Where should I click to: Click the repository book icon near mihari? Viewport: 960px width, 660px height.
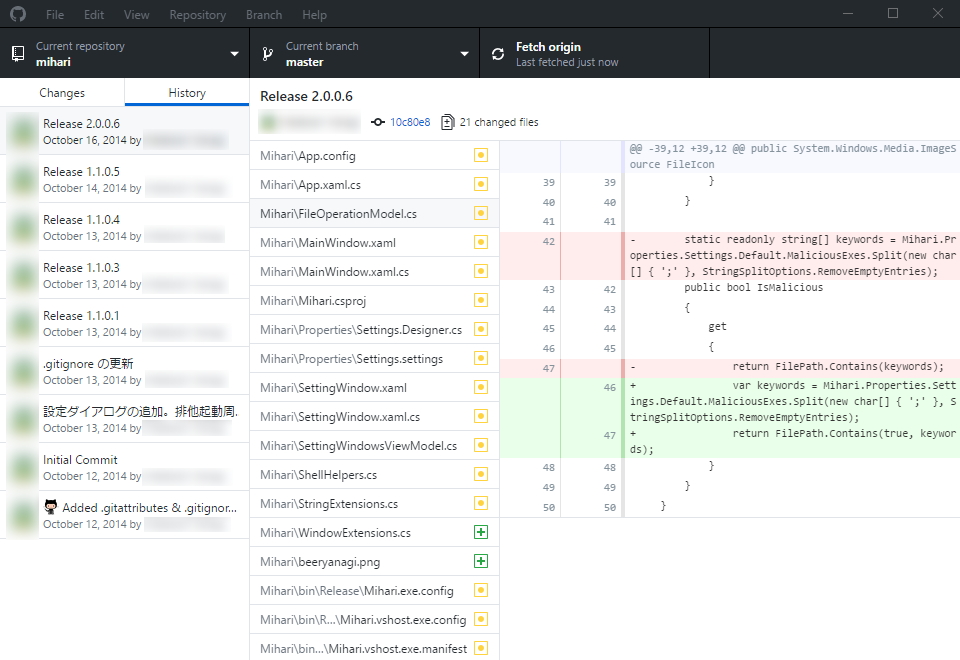pos(17,53)
